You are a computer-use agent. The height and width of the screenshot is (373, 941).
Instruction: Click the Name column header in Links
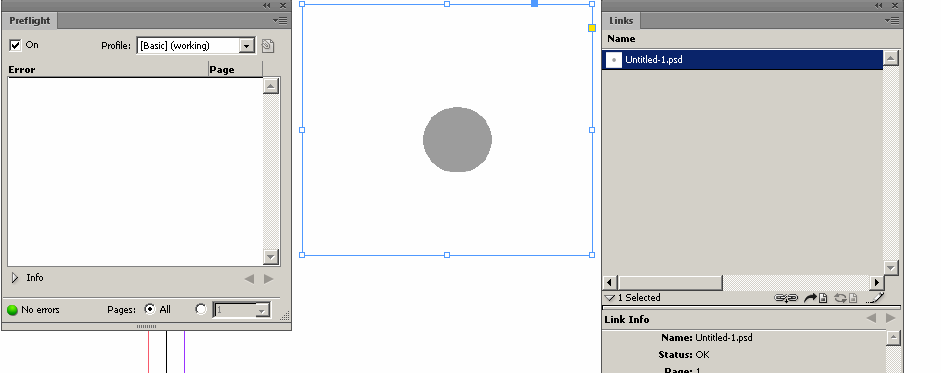point(621,39)
